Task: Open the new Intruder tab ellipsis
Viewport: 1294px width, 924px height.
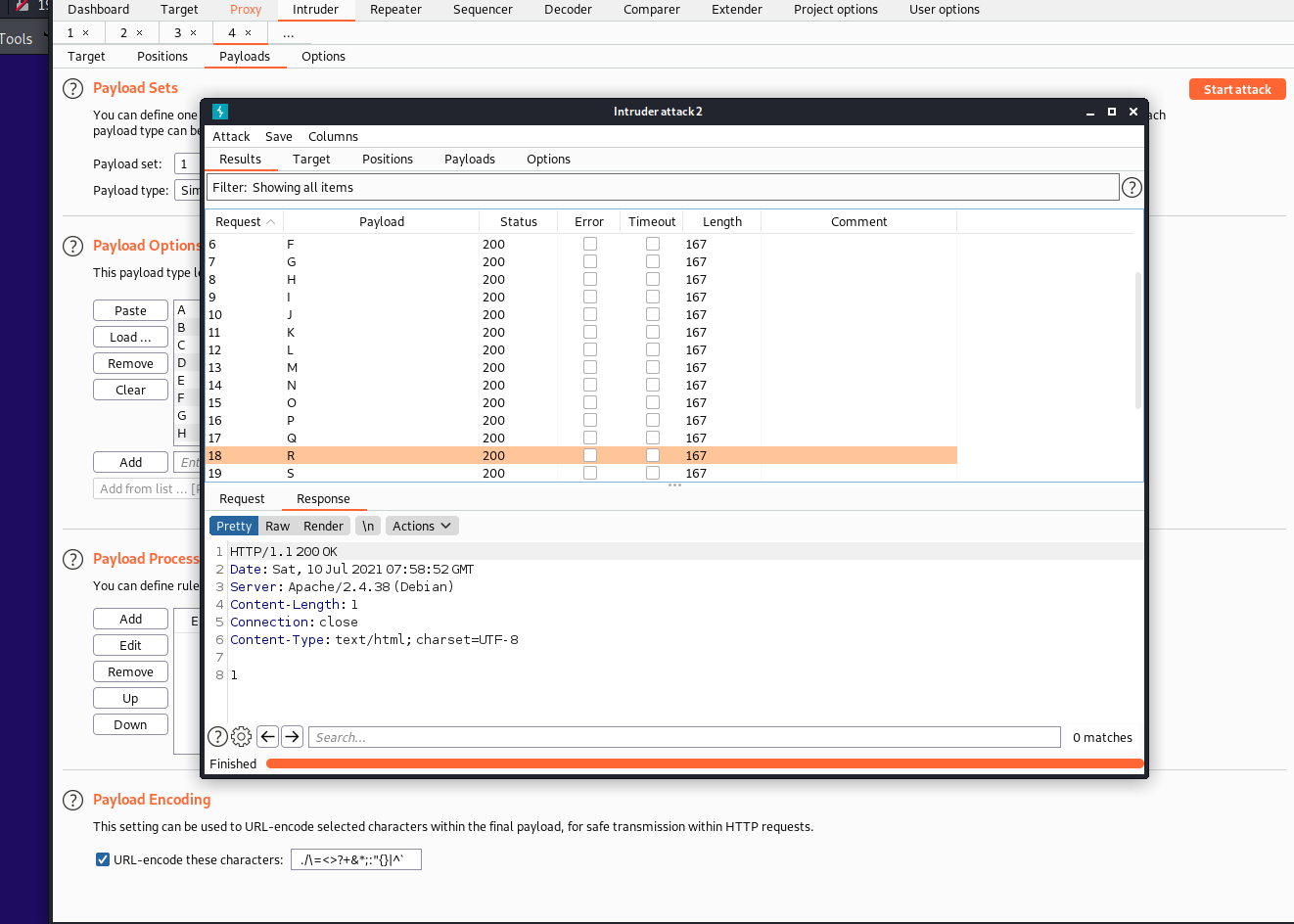Action: (x=288, y=33)
